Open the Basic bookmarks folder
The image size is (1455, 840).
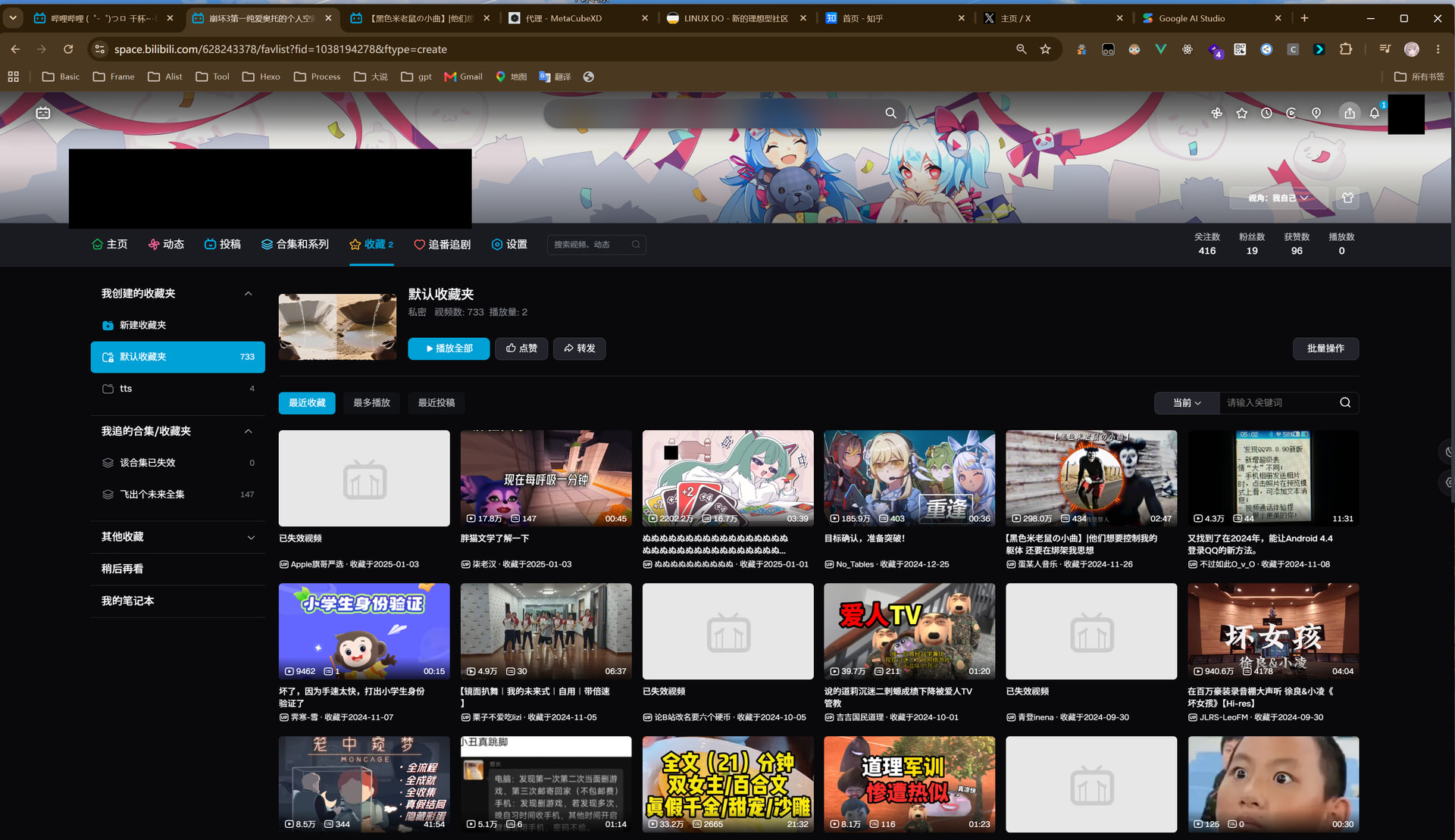pyautogui.click(x=61, y=77)
